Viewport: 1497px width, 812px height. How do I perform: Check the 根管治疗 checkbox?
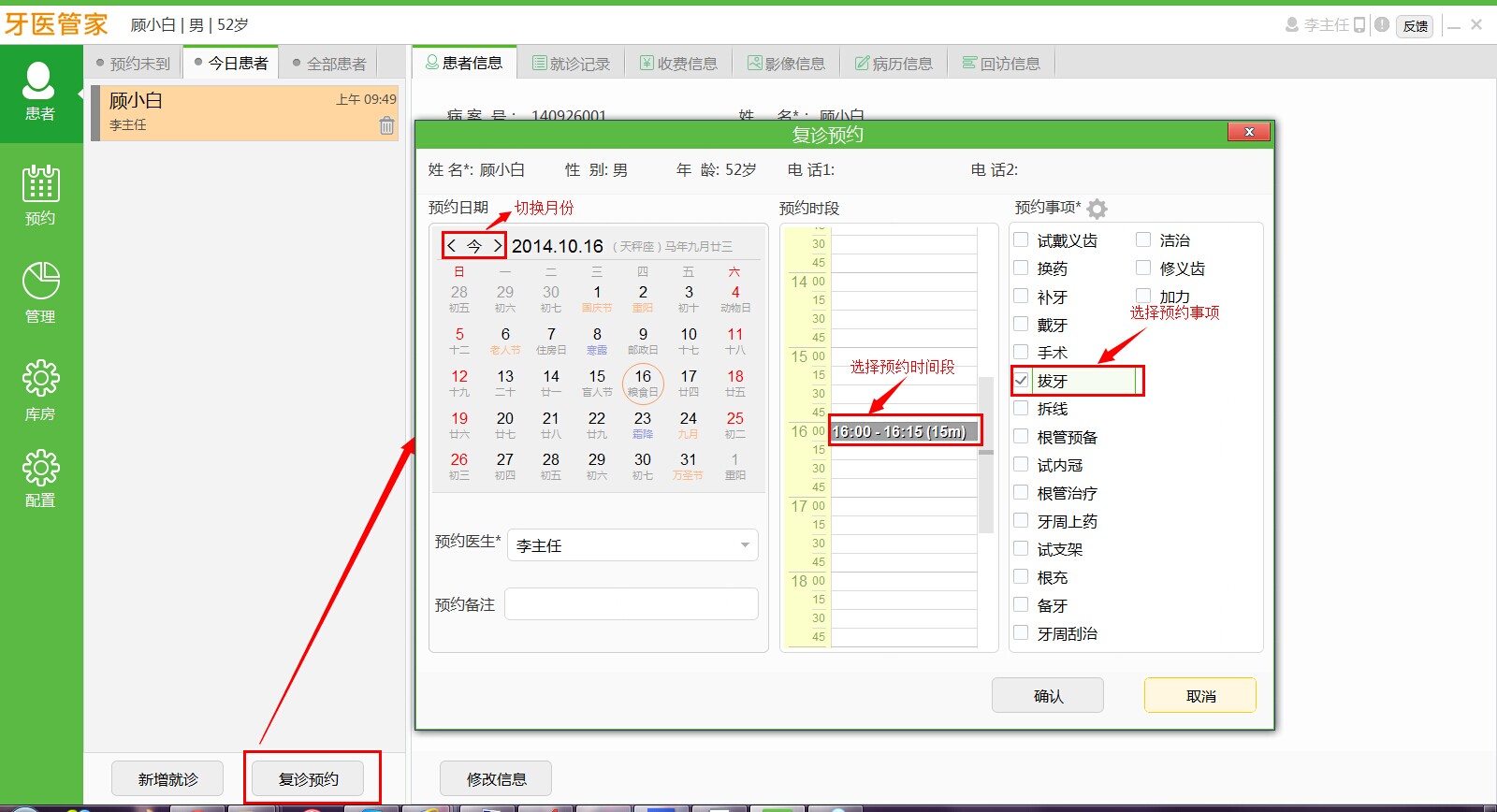pyautogui.click(x=1021, y=493)
